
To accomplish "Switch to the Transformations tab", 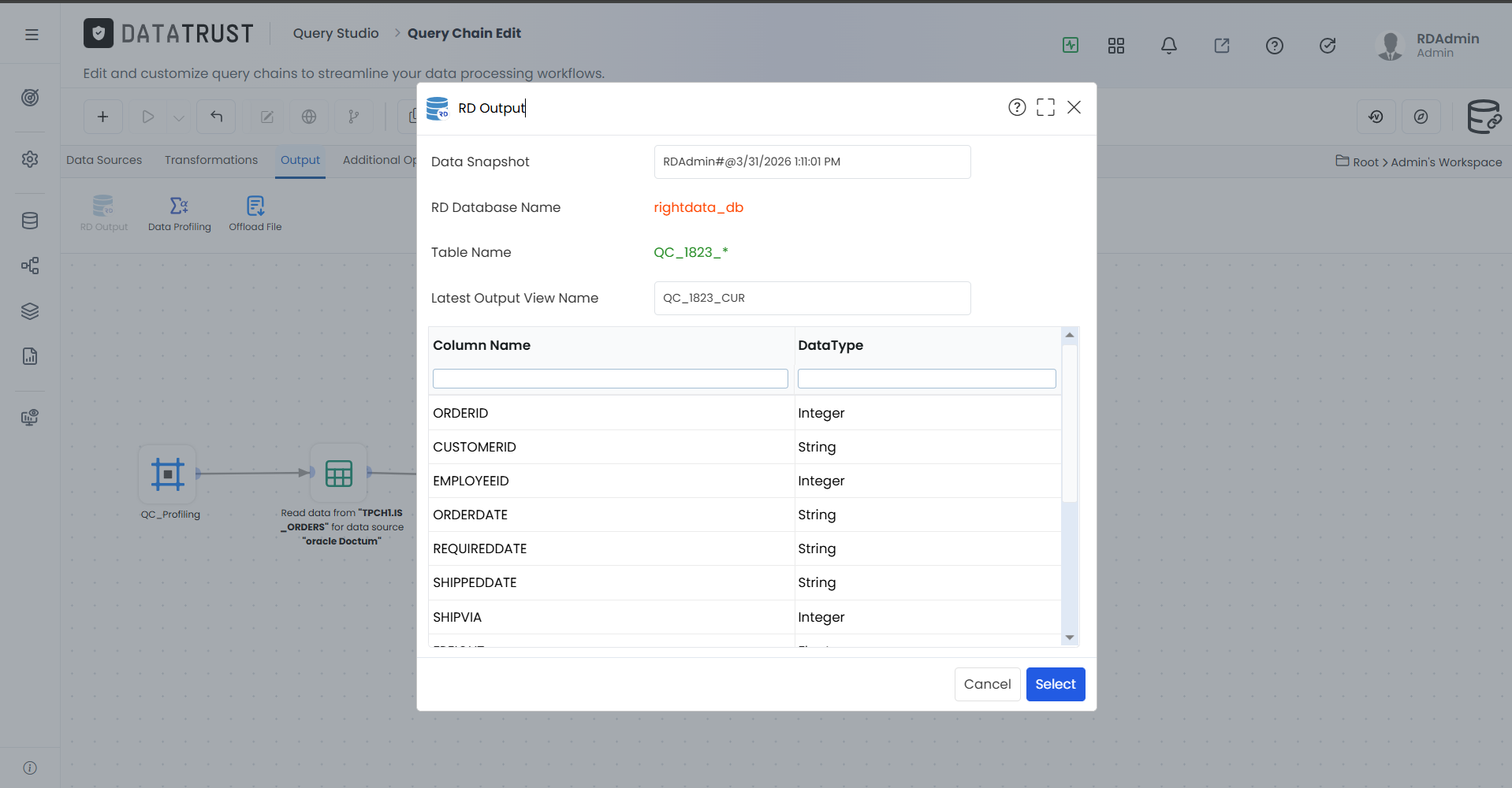I will click(x=211, y=160).
